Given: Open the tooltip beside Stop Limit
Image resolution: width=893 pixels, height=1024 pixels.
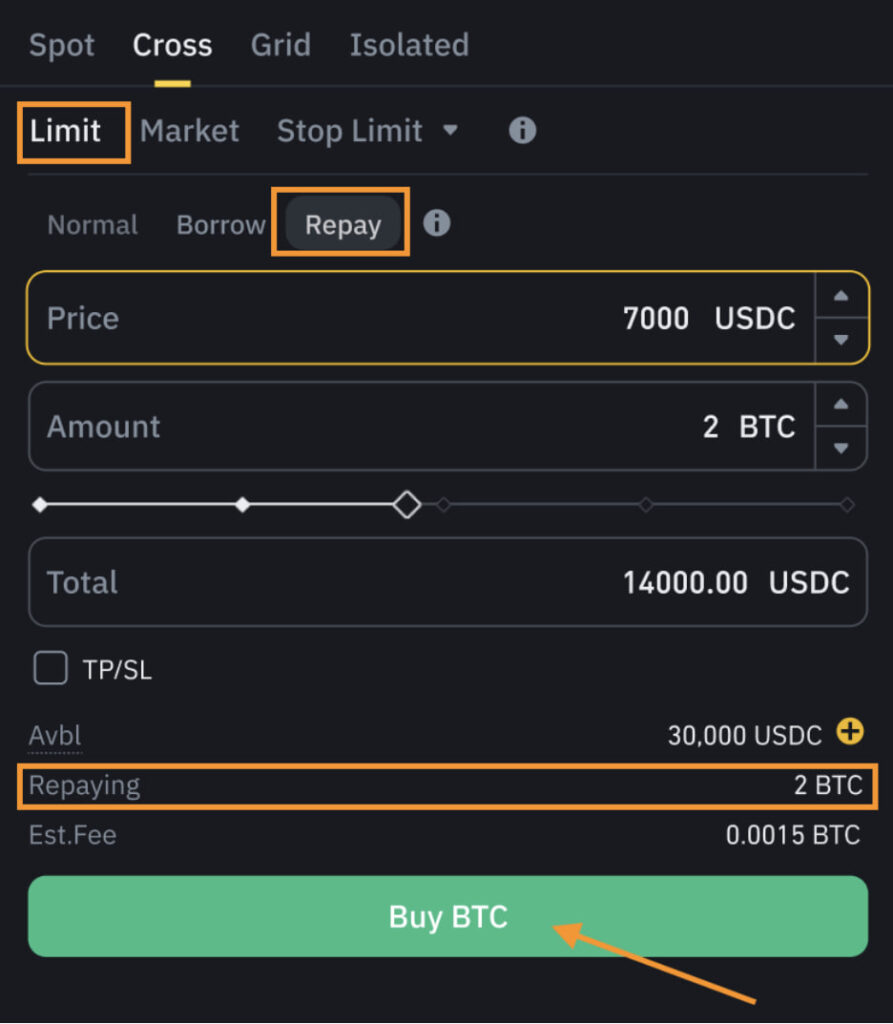Looking at the screenshot, I should point(521,130).
